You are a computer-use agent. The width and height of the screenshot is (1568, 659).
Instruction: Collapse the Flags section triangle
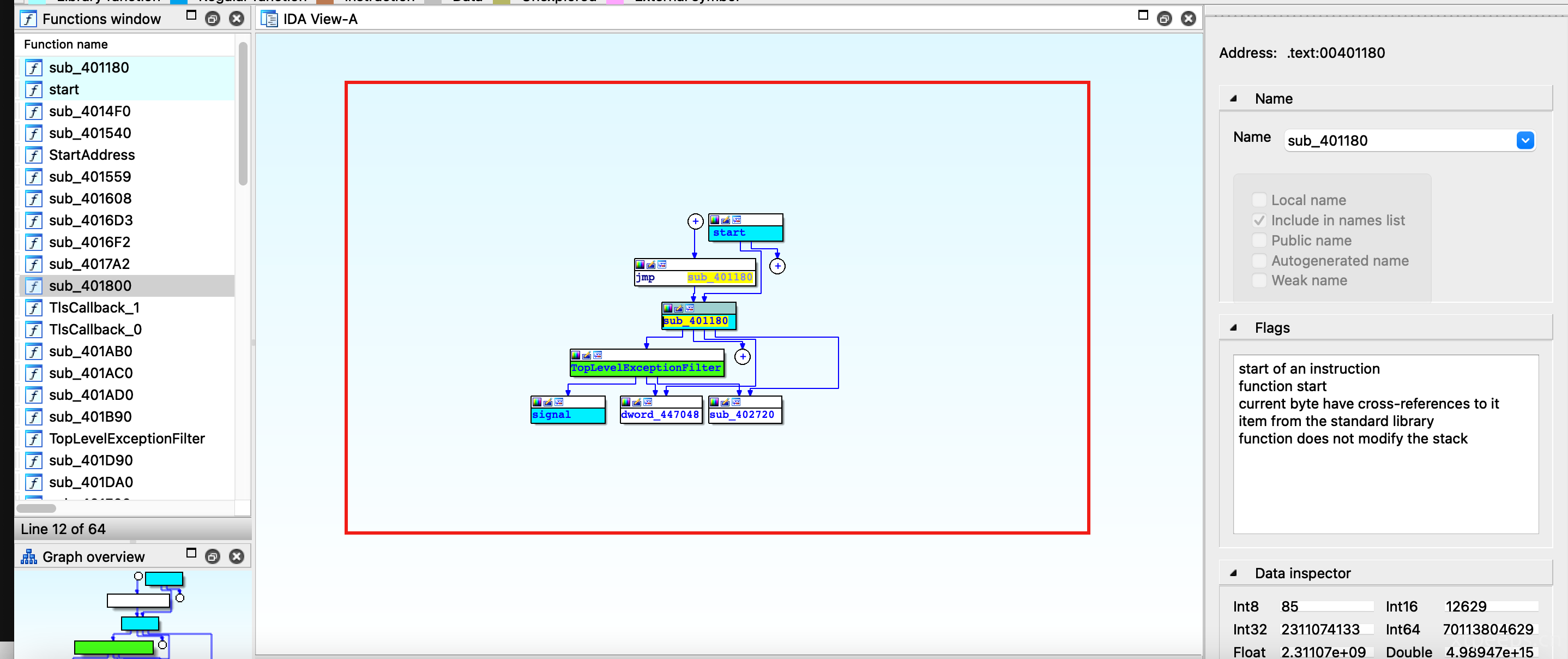tap(1234, 328)
